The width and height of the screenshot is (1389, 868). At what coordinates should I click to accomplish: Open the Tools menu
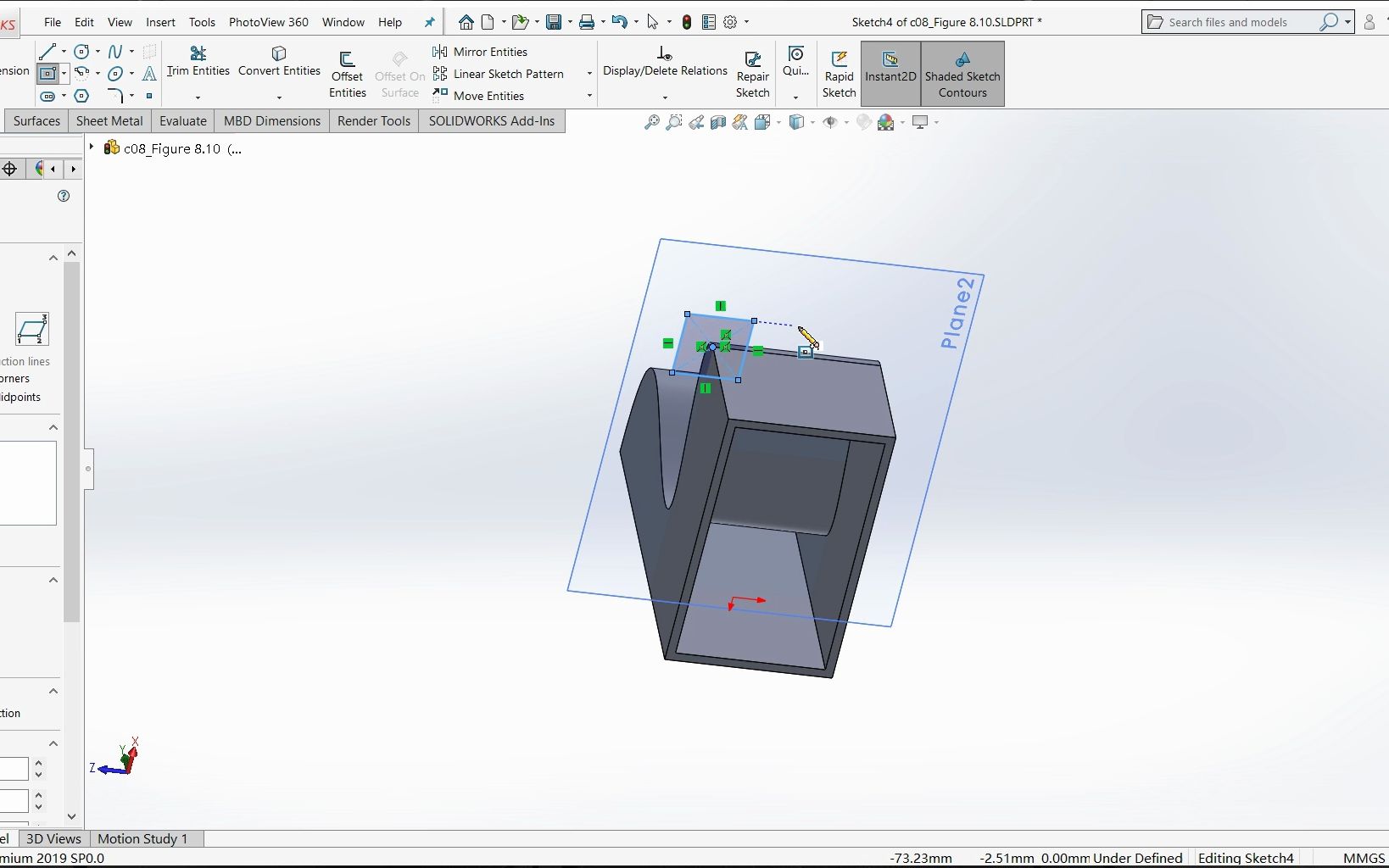point(202,22)
